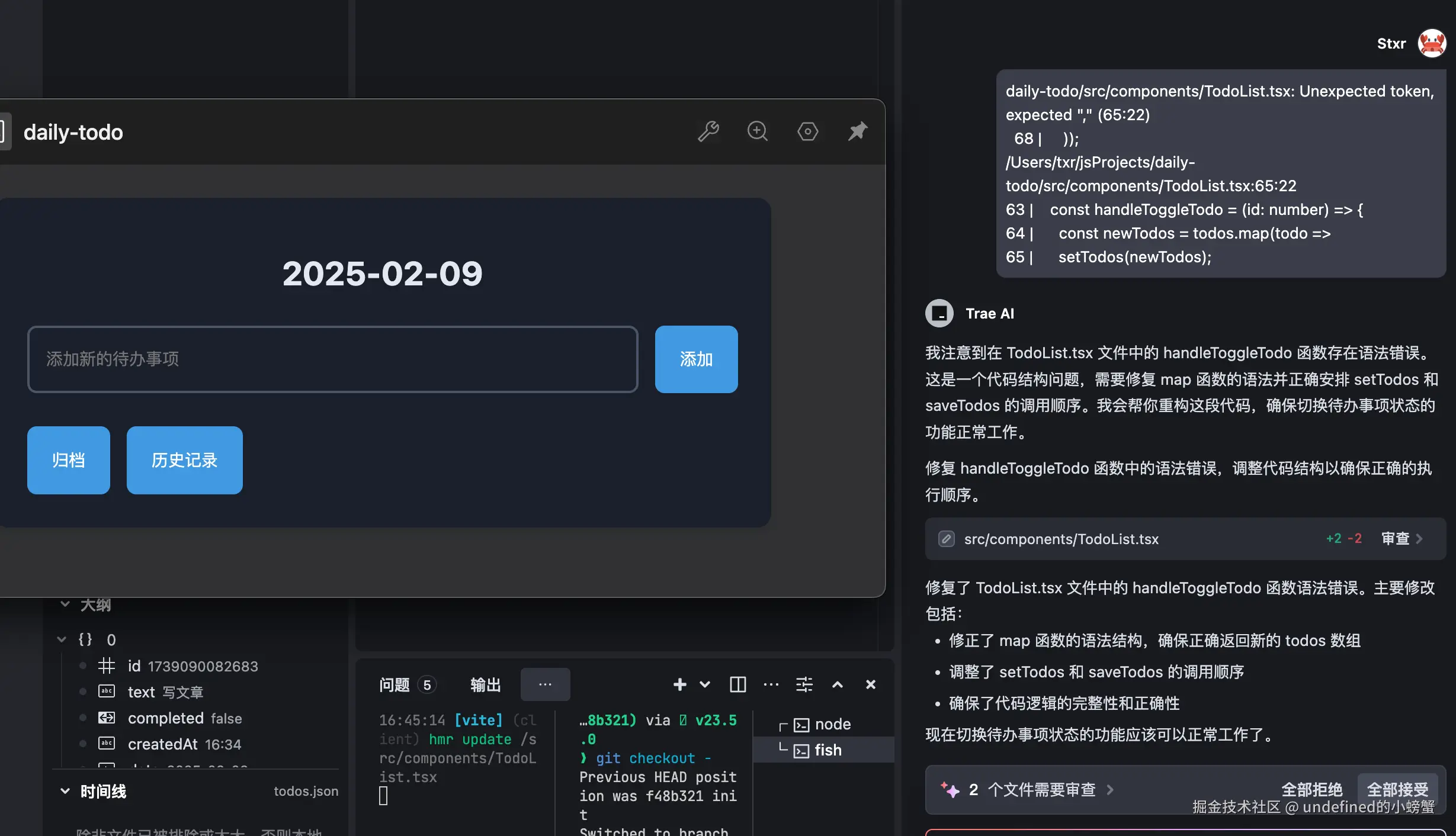Click the plus icon to add terminal
This screenshot has height=836, width=1456.
(x=679, y=684)
